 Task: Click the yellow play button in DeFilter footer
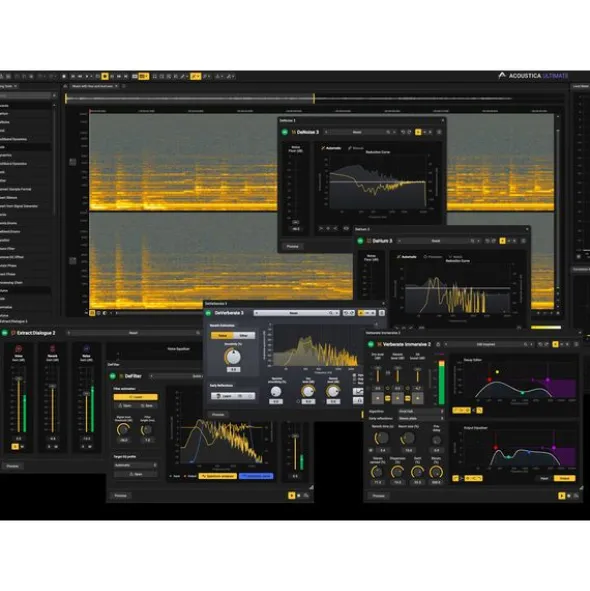[291, 496]
